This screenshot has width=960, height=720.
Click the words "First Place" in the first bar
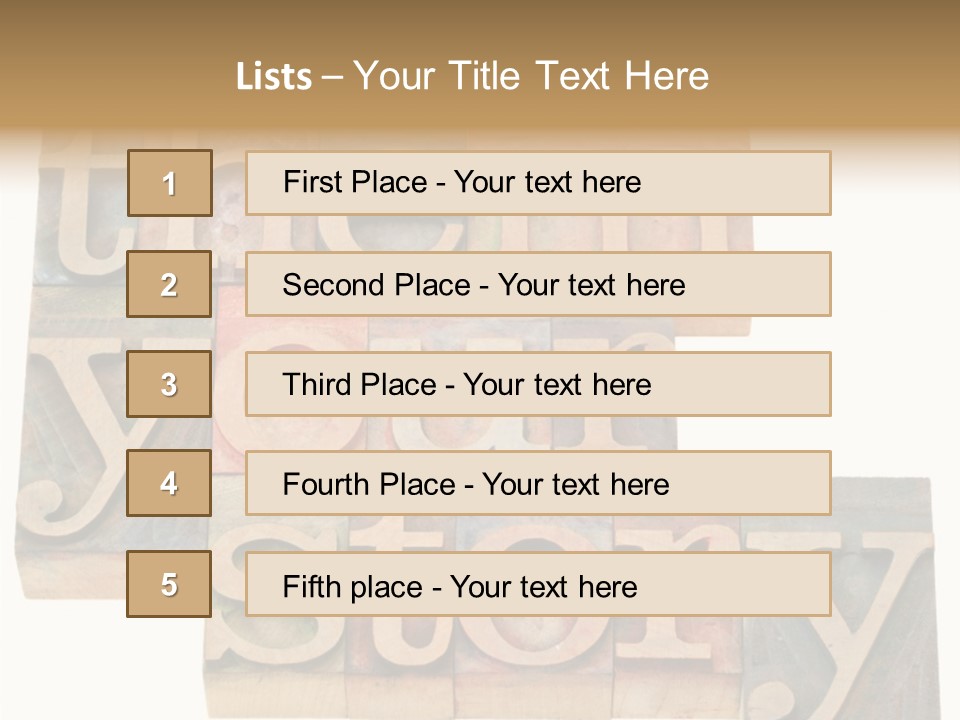pos(355,182)
